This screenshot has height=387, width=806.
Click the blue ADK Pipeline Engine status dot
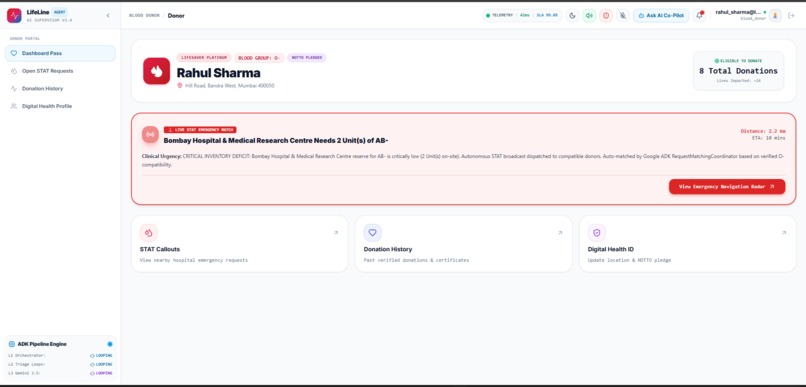click(x=110, y=344)
